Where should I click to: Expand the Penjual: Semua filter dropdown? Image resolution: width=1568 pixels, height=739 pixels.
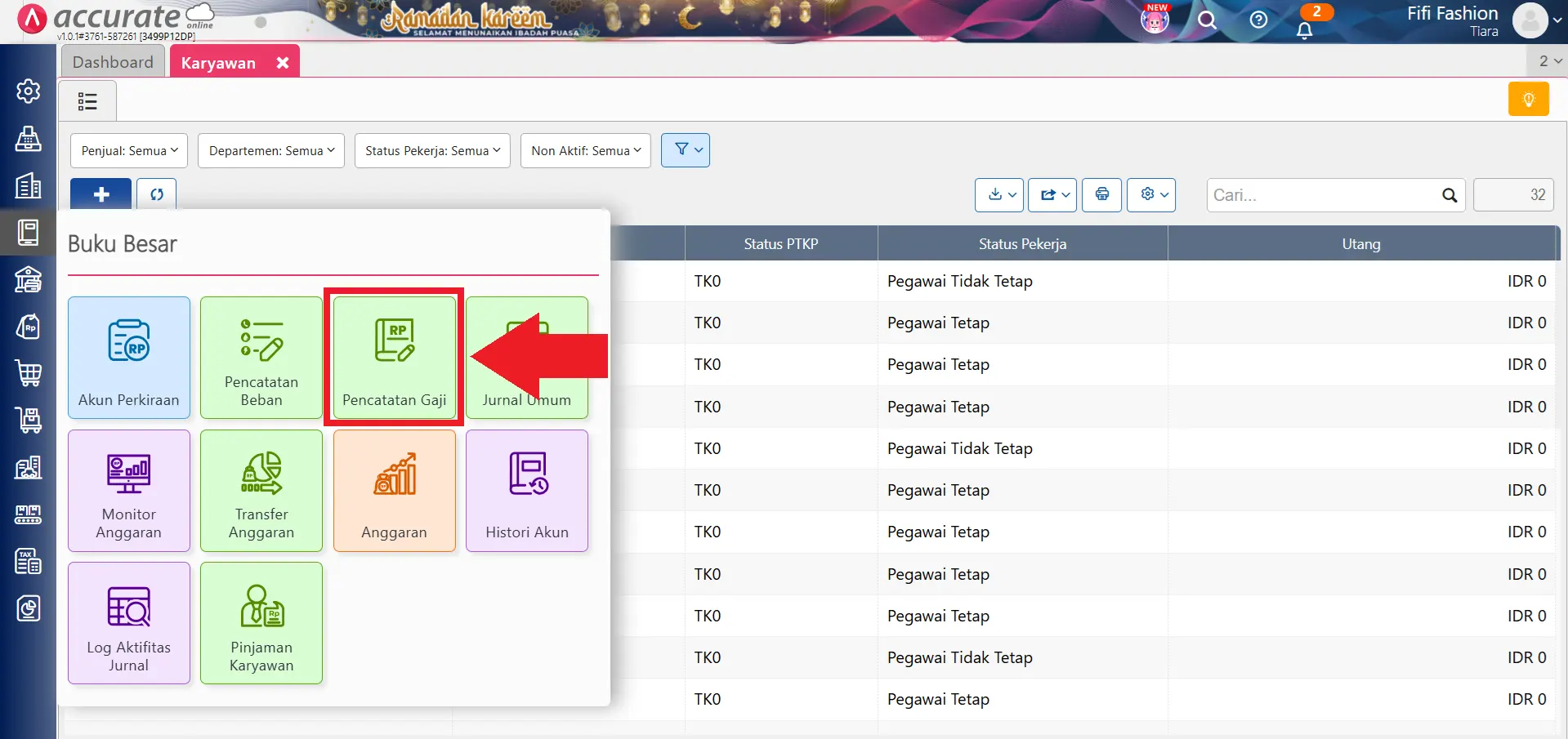[x=129, y=151]
